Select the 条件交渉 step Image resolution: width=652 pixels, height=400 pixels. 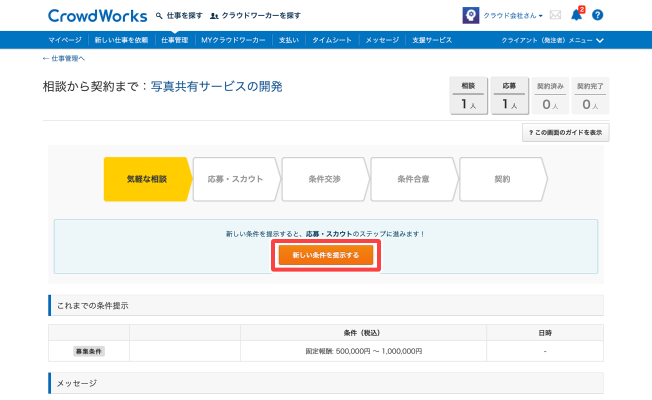point(324,179)
